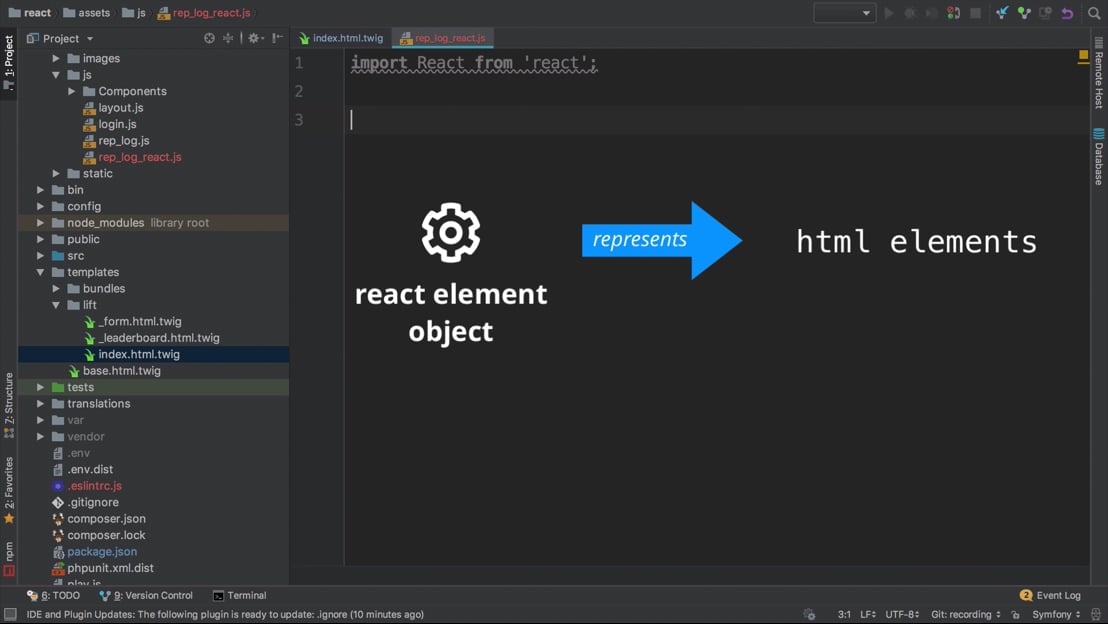1108x624 pixels.
Task: Open the Z: Structure side tab
Action: coord(8,404)
